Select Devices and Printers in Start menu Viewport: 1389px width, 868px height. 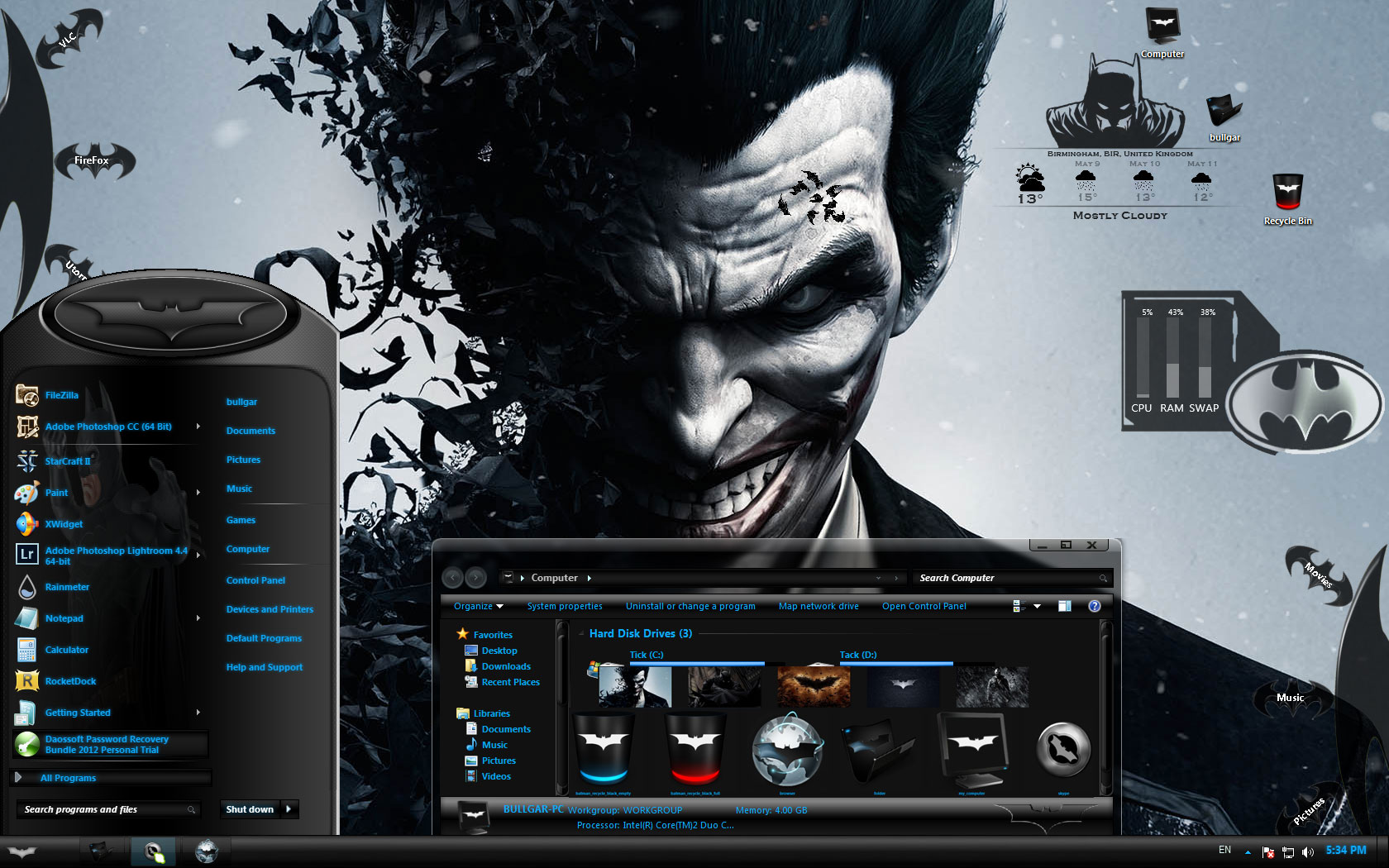(x=270, y=609)
